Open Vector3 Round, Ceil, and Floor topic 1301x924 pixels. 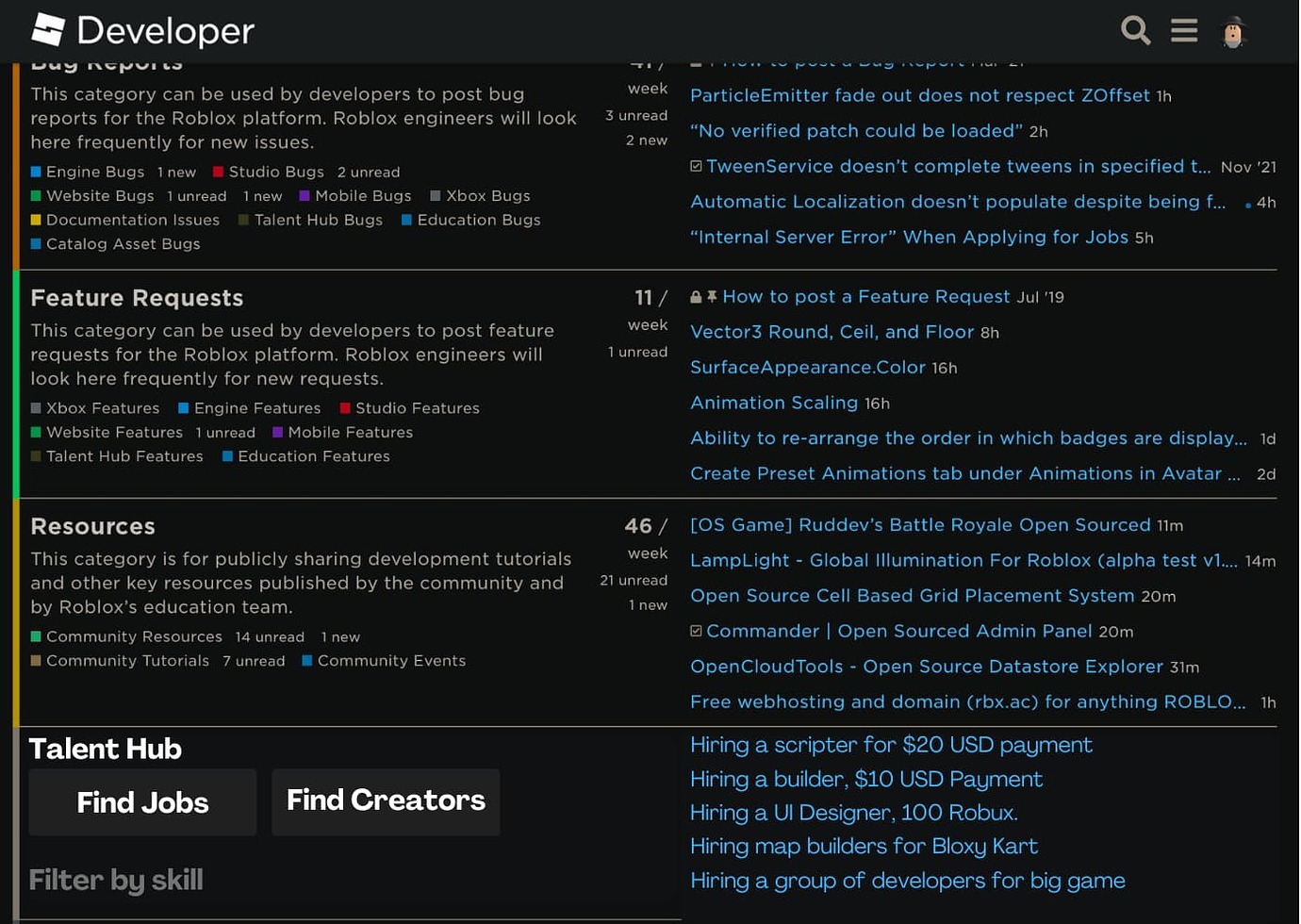pos(832,332)
